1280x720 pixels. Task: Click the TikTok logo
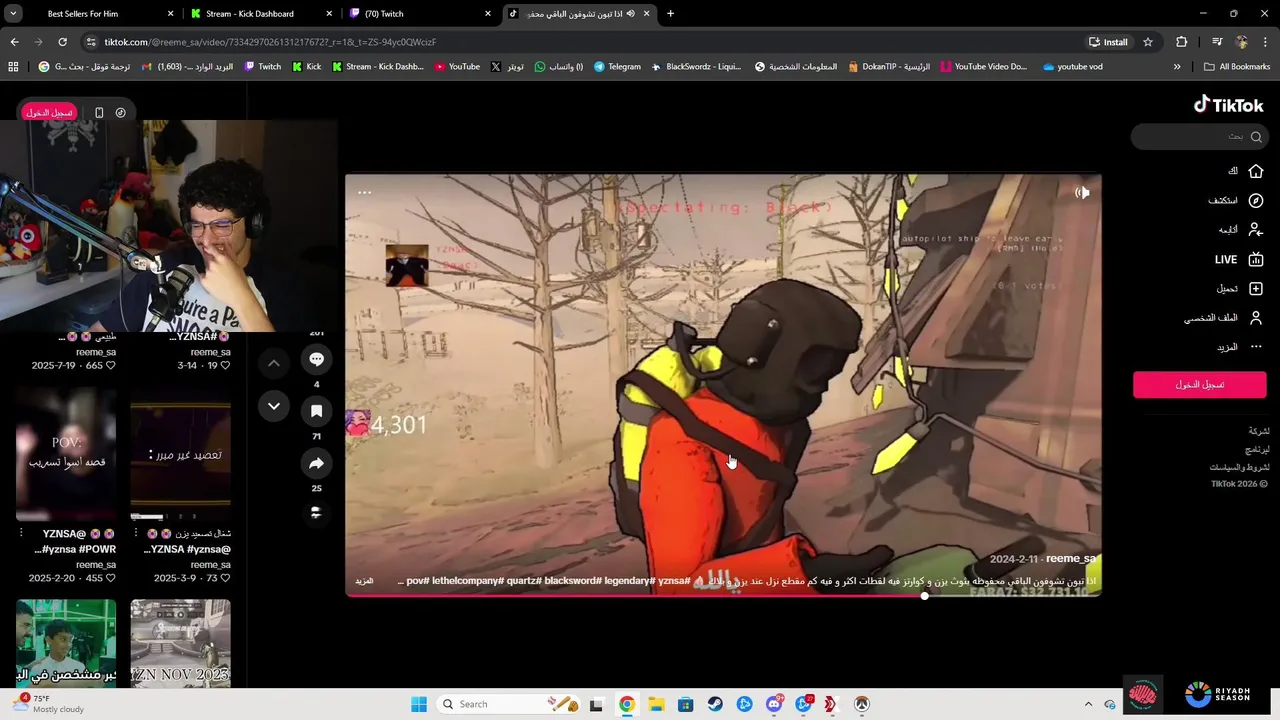point(1229,105)
